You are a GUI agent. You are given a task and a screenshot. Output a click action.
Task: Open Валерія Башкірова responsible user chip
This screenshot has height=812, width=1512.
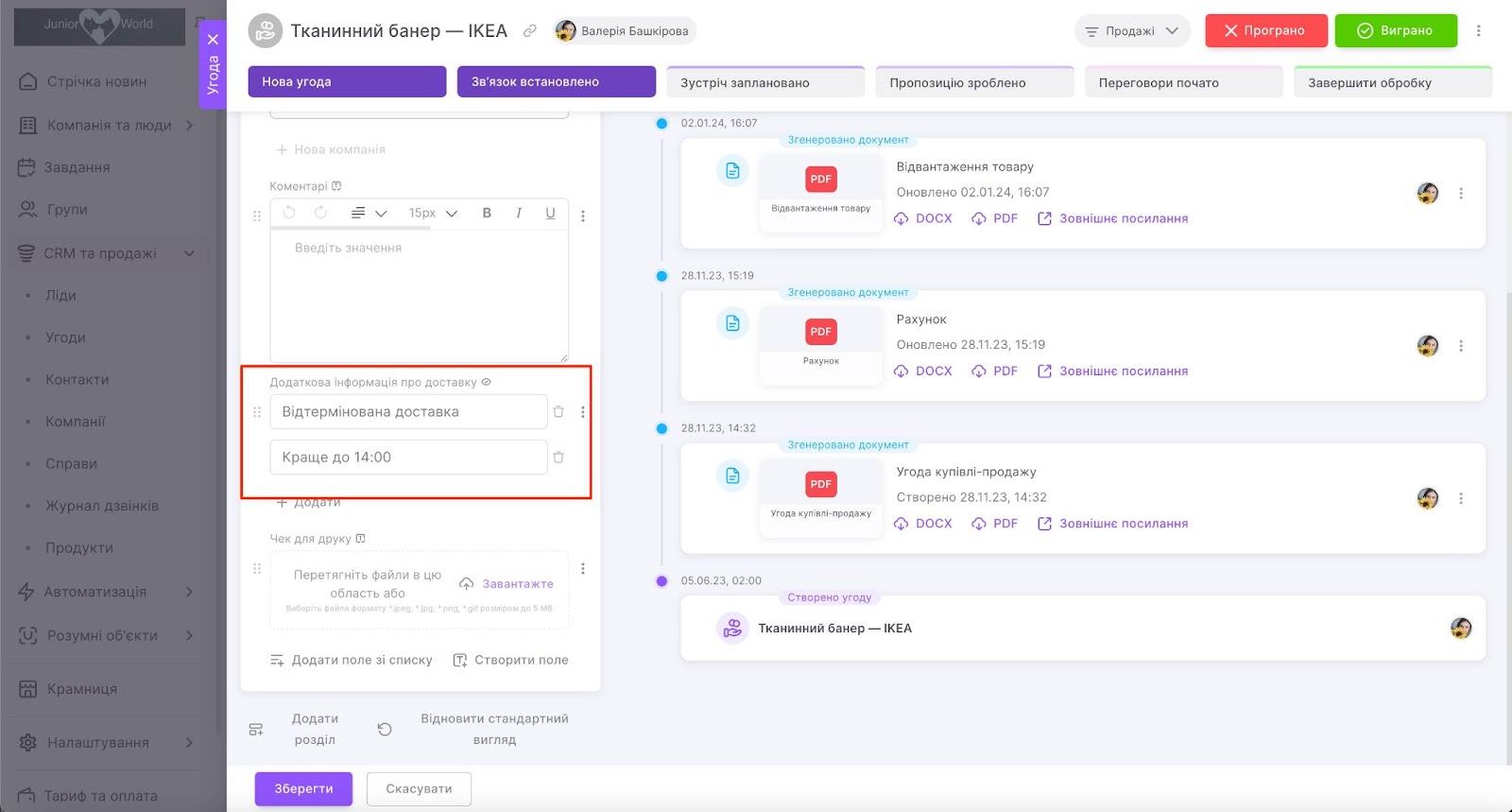625,31
